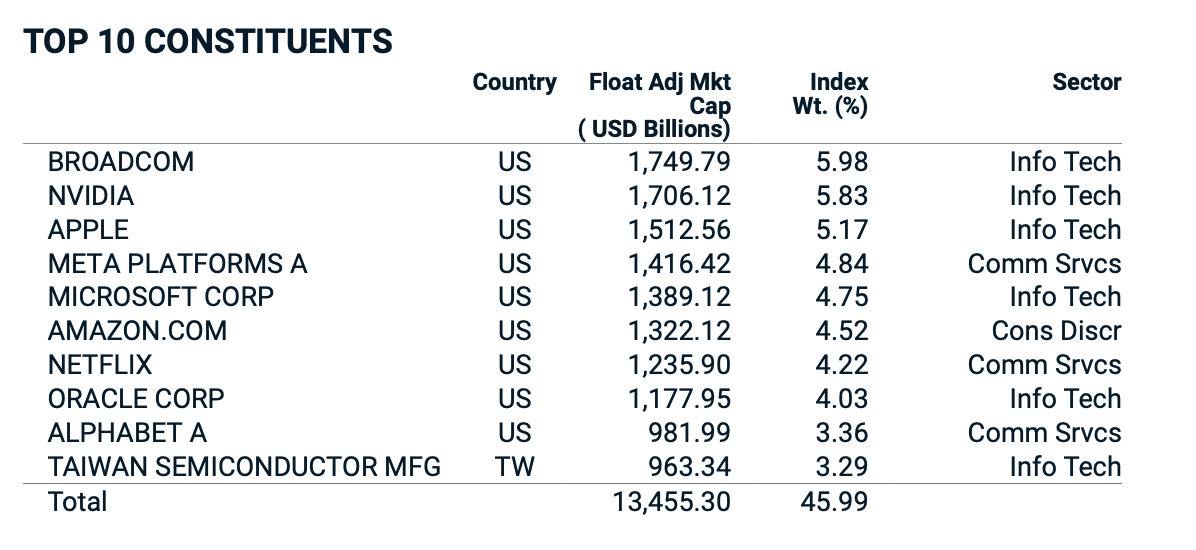Viewport: 1196px width, 550px height.
Task: Click the 13,455.30 total market cap
Action: pyautogui.click(x=672, y=501)
